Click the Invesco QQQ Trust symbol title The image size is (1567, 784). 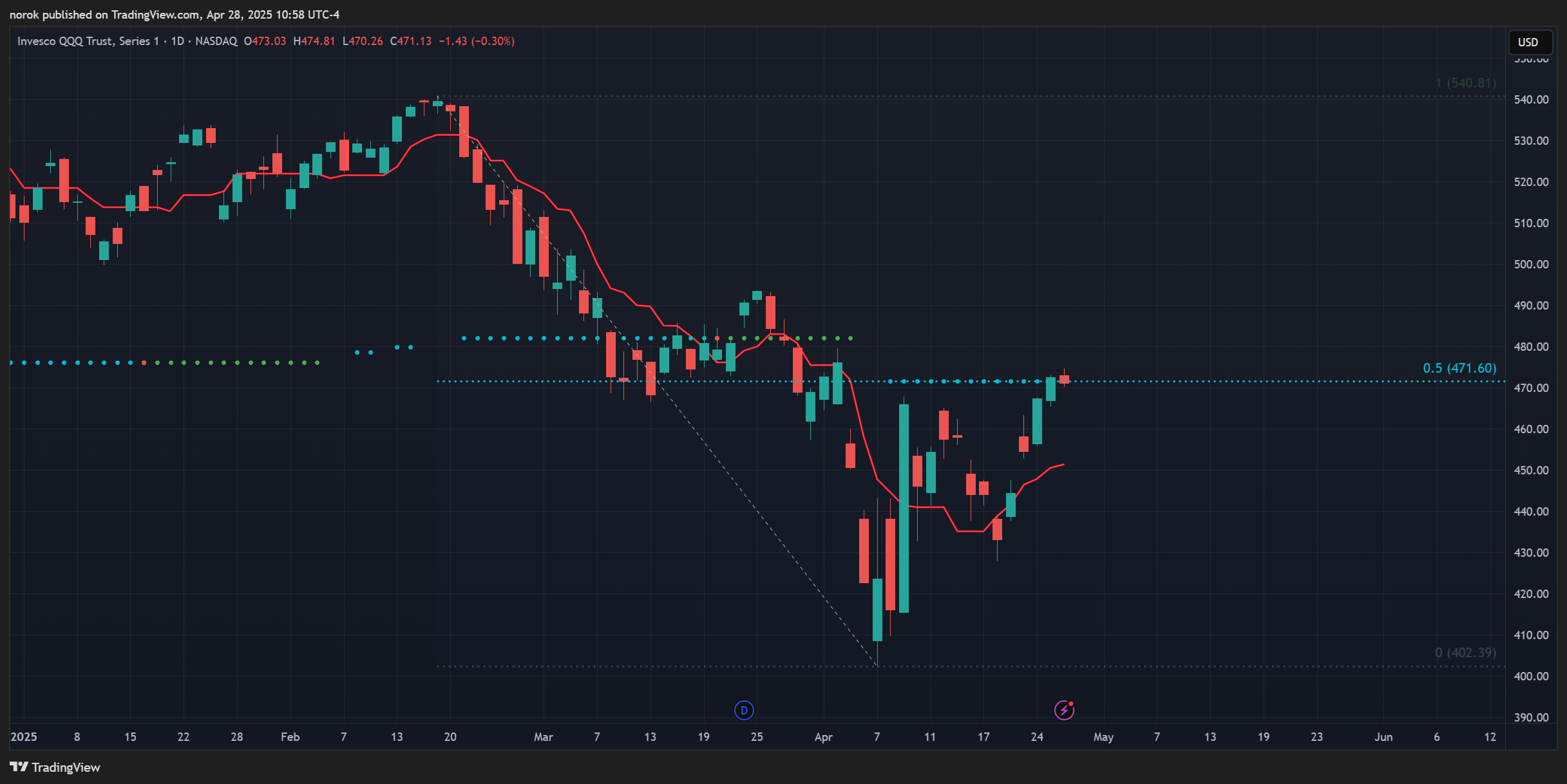pos(88,41)
